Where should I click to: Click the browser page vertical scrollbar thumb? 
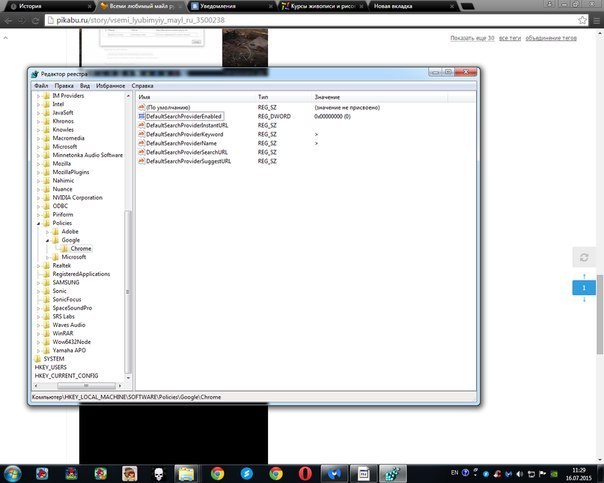(x=600, y=314)
